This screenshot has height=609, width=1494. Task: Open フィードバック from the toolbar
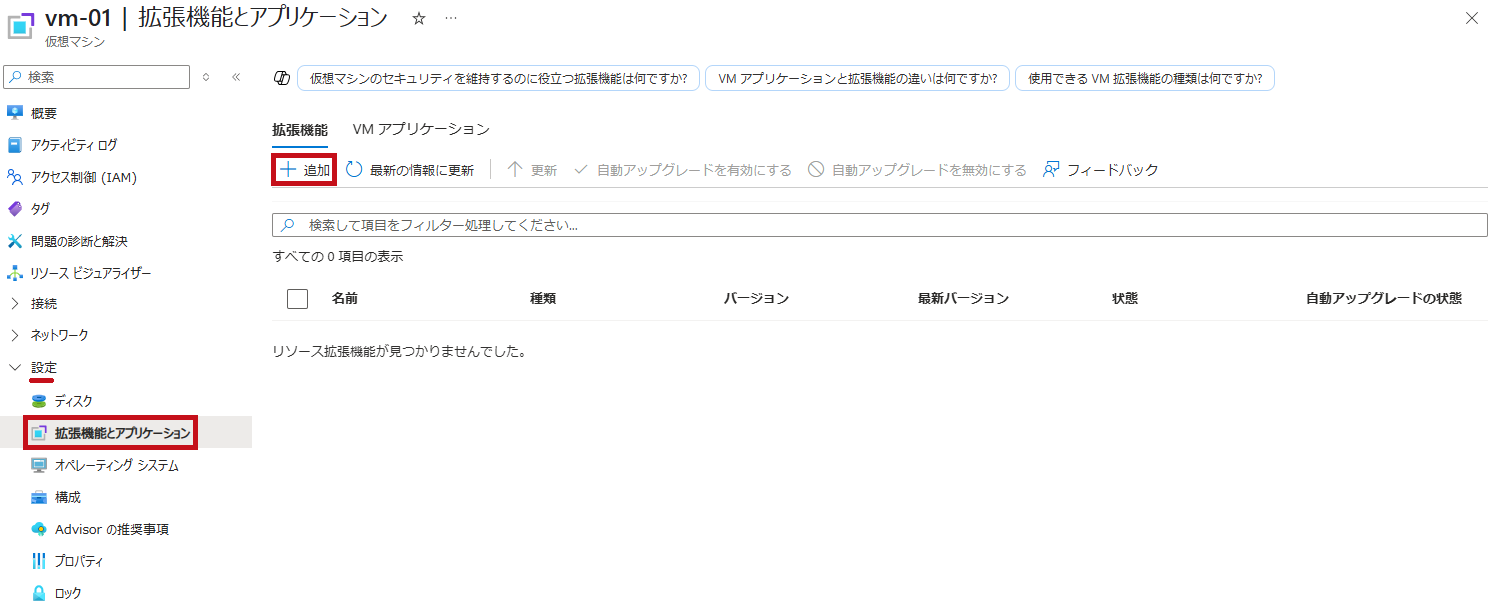(x=1100, y=170)
